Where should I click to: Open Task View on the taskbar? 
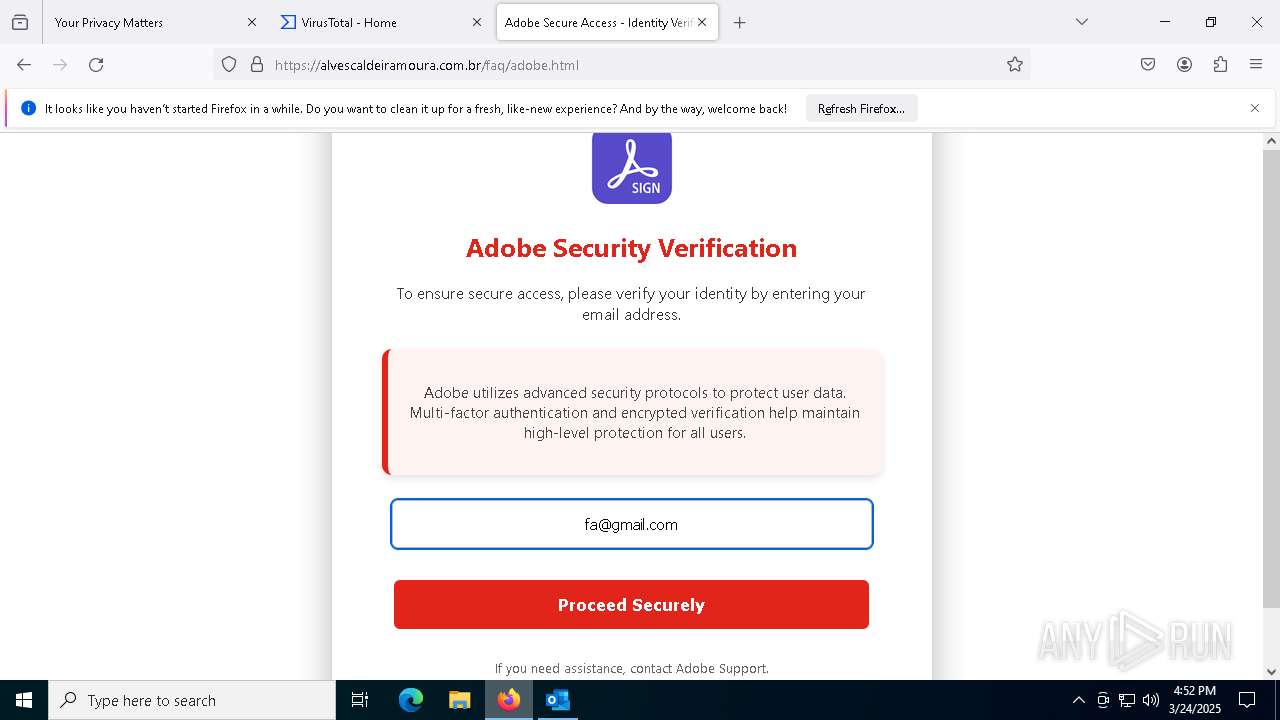(x=360, y=700)
